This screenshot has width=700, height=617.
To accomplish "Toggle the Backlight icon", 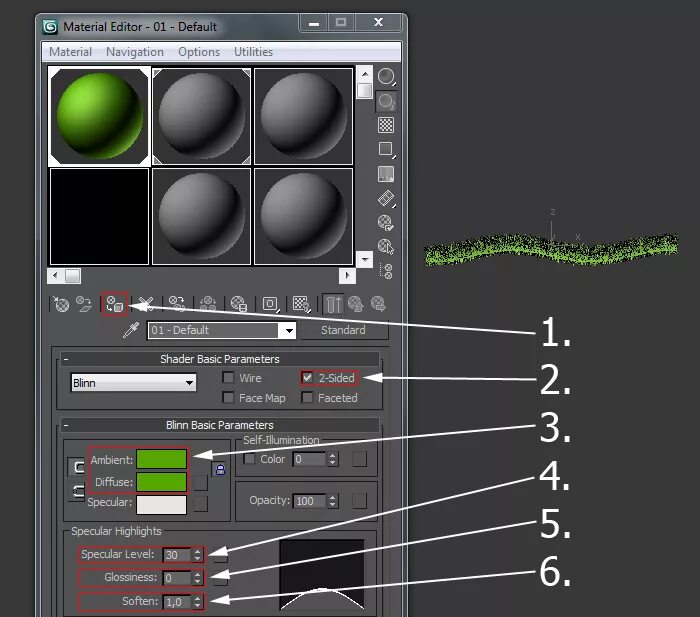I will (386, 101).
